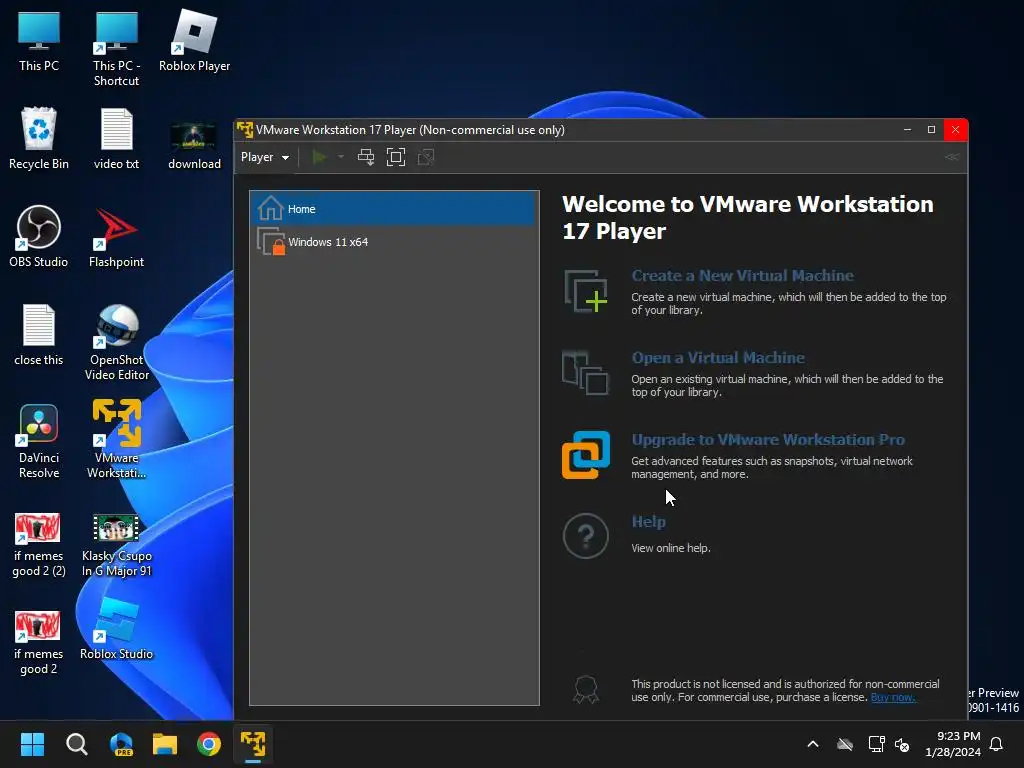Image resolution: width=1024 pixels, height=768 pixels.
Task: Click the license ribbon badge icon
Action: click(586, 690)
